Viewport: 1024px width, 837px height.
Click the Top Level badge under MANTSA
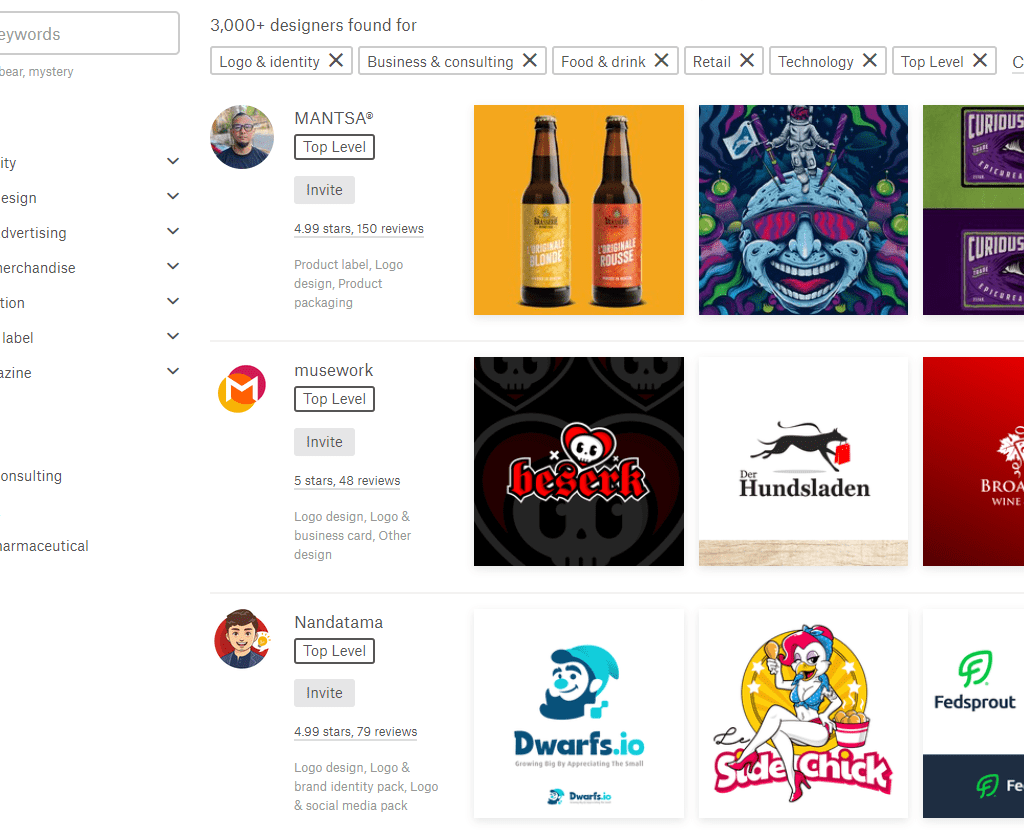(334, 147)
